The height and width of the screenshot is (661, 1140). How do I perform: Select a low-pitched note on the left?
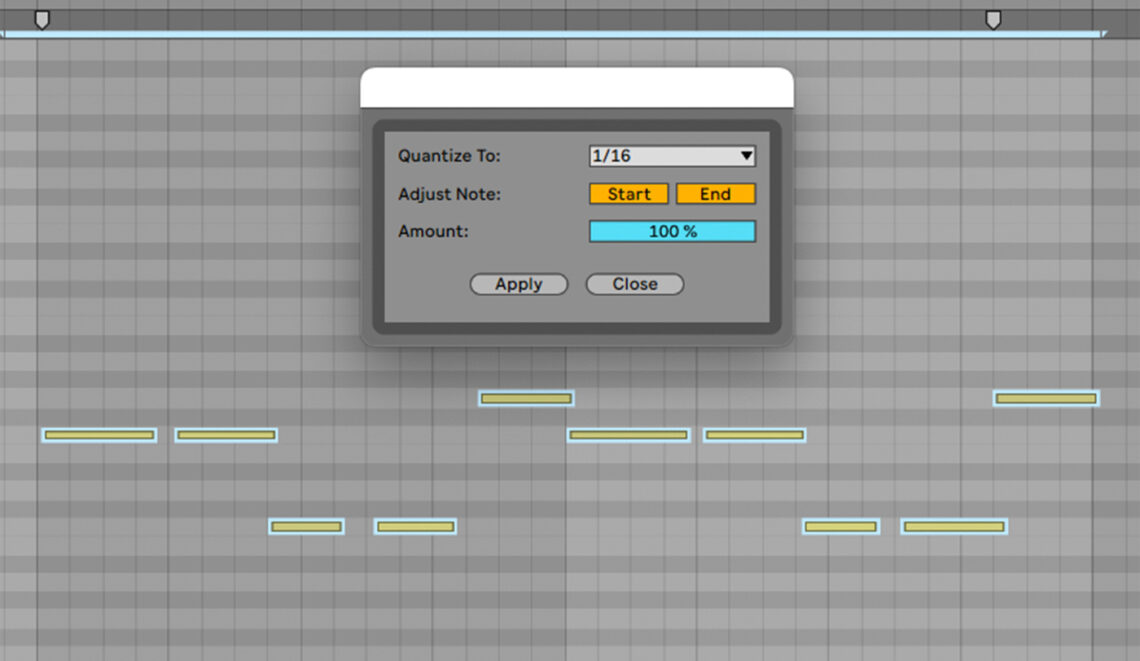pyautogui.click(x=306, y=526)
